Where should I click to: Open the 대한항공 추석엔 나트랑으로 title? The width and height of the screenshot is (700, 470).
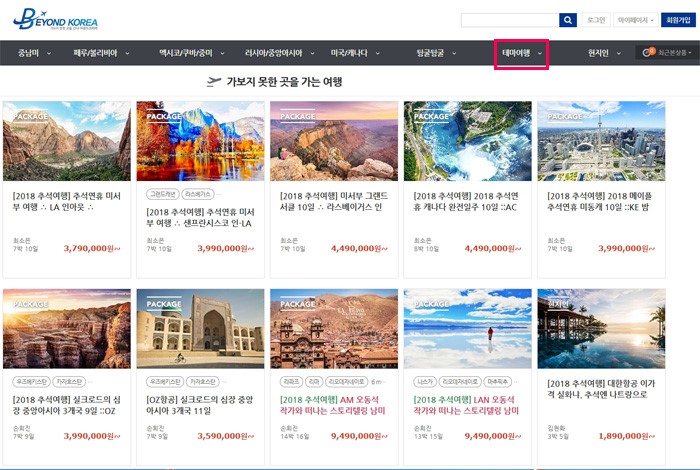pyautogui.click(x=601, y=389)
